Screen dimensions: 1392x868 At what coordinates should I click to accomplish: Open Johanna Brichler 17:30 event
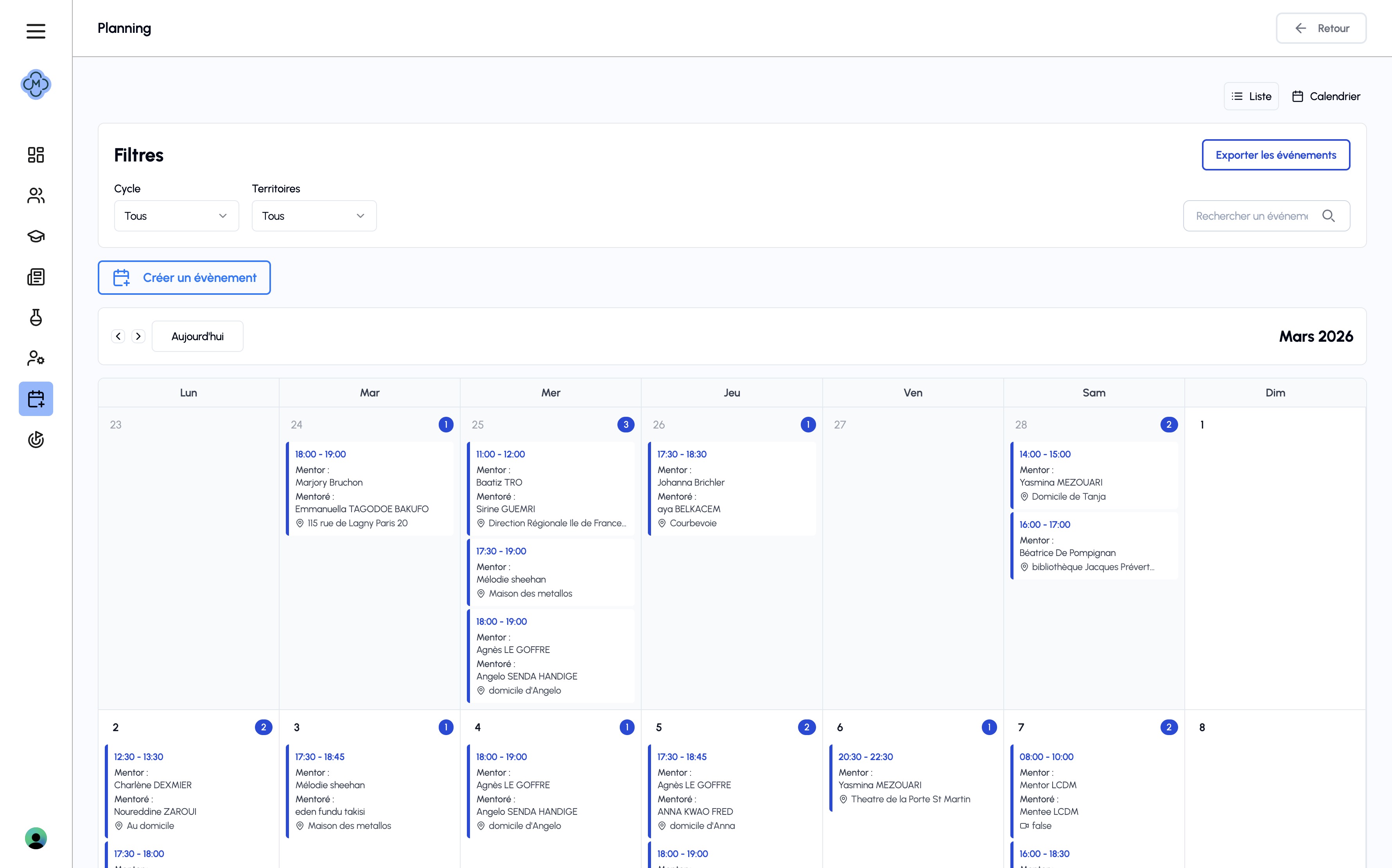(x=732, y=488)
